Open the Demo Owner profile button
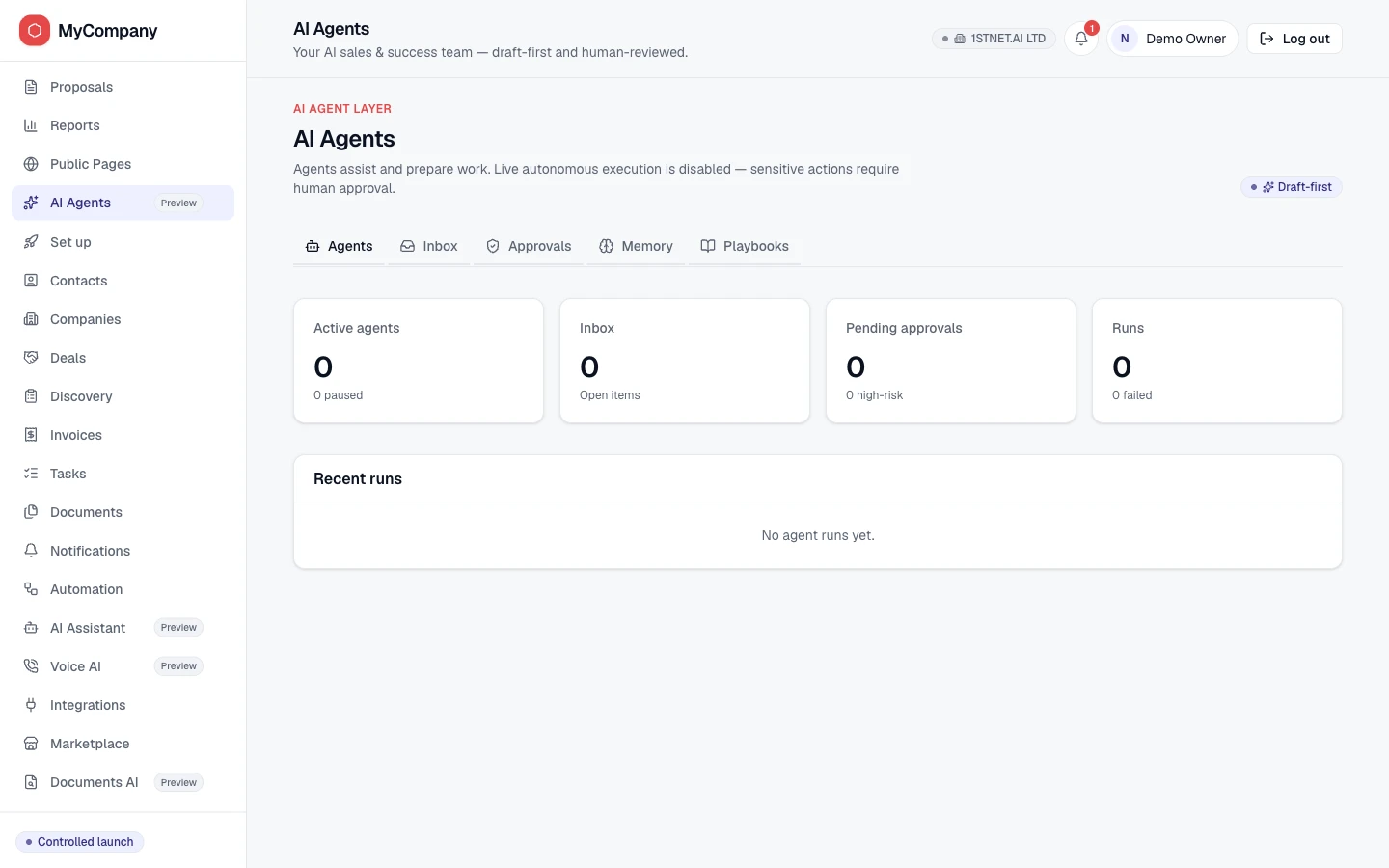 click(1172, 39)
